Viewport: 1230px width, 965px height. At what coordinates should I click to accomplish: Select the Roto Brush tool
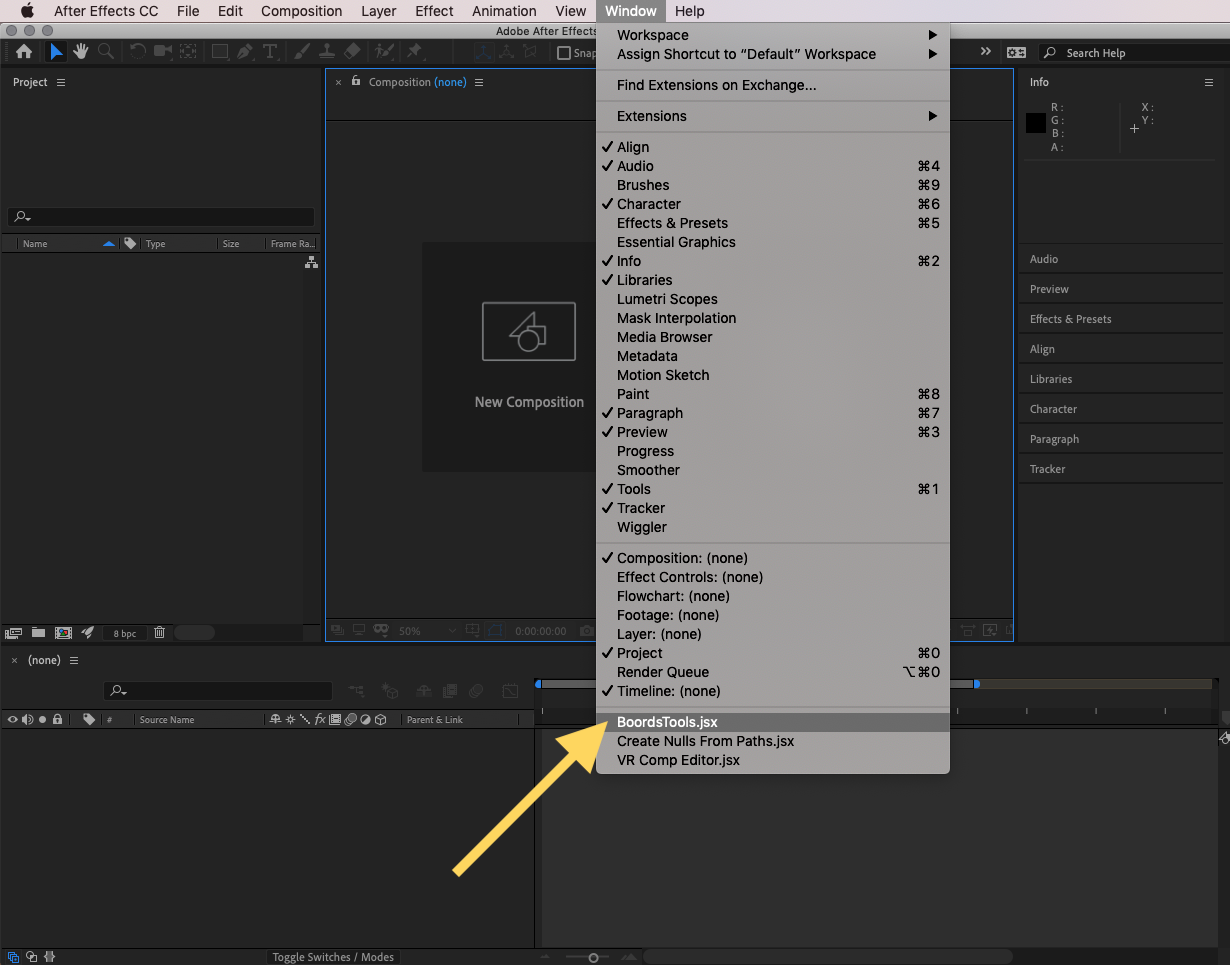tap(384, 52)
